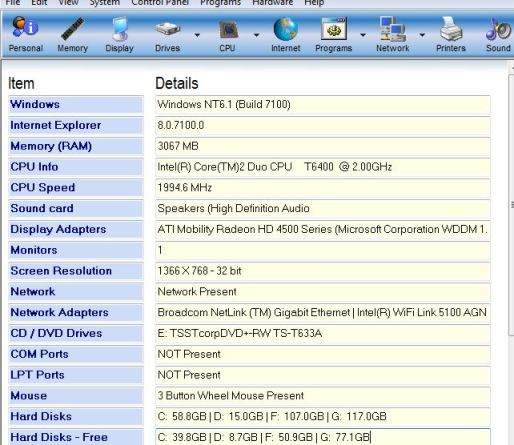Open the Internet globe icon
The height and width of the screenshot is (445, 514).
coord(286,34)
